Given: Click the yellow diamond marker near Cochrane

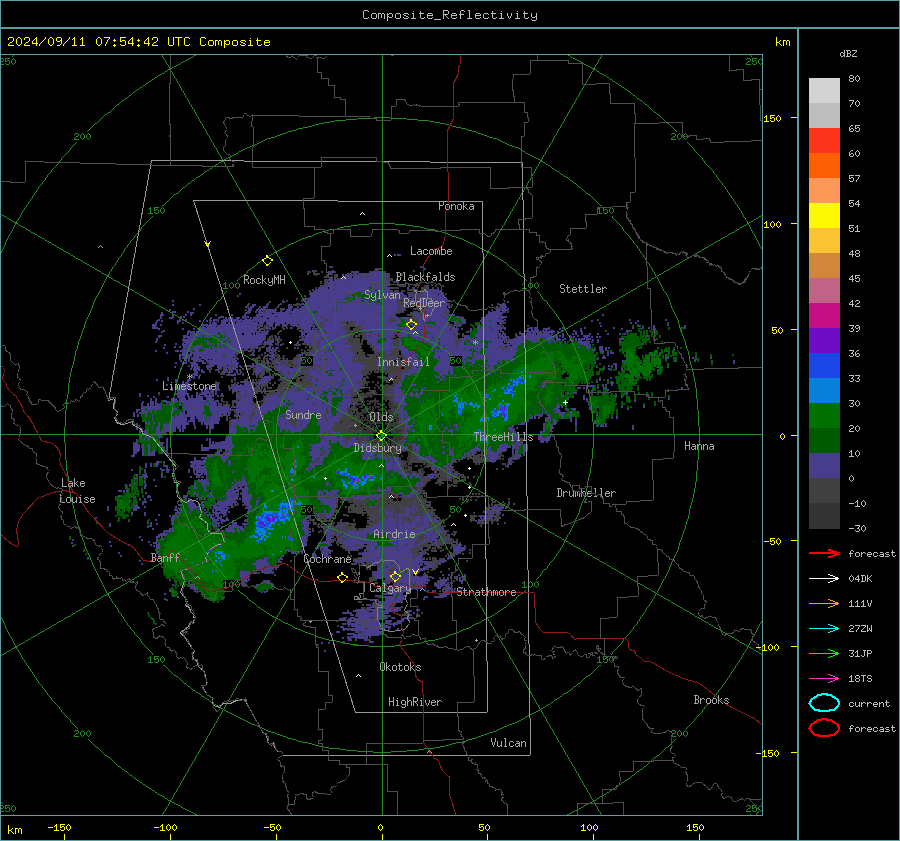Looking at the screenshot, I should pos(342,577).
